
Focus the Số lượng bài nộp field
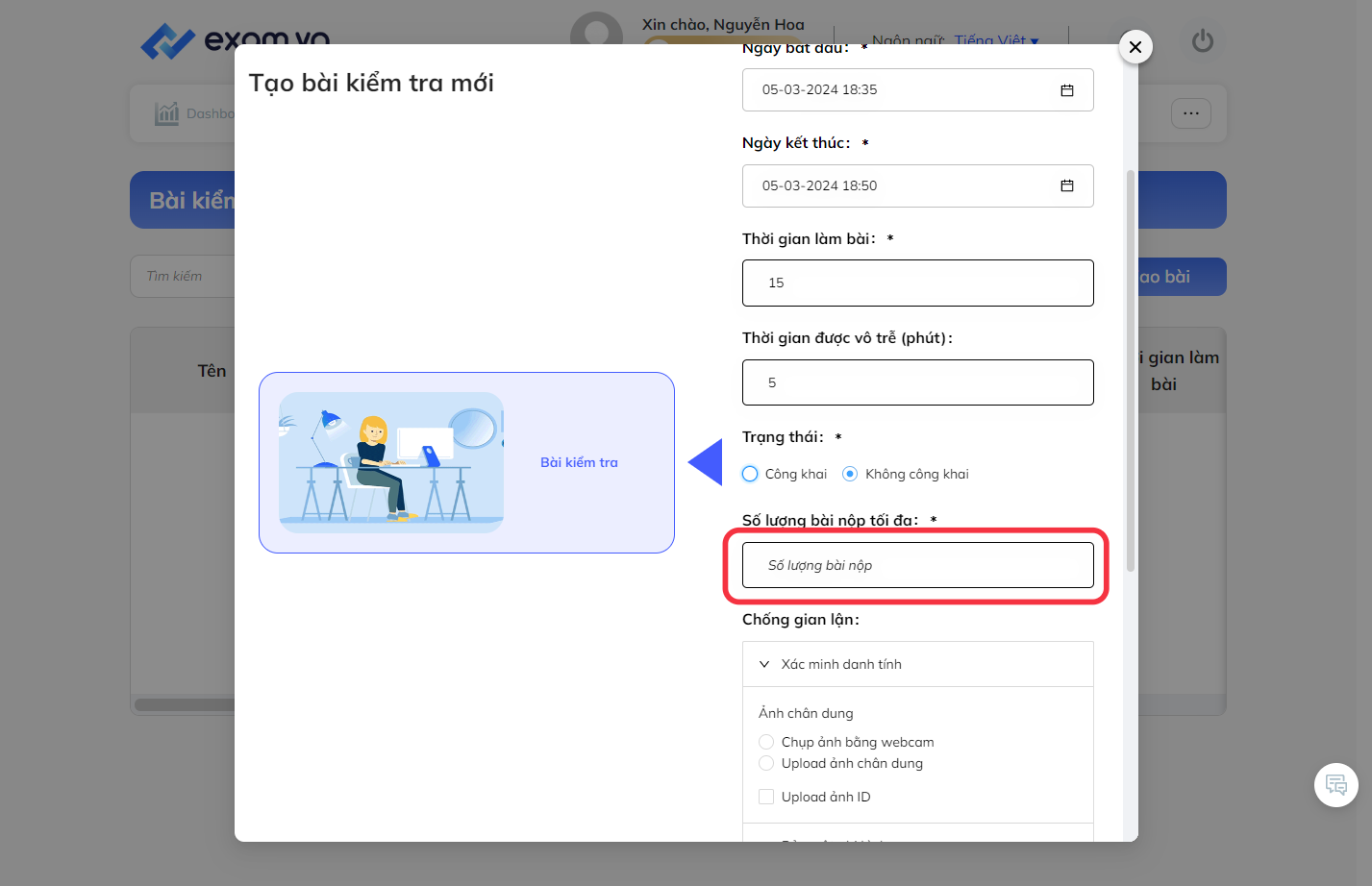(x=918, y=565)
